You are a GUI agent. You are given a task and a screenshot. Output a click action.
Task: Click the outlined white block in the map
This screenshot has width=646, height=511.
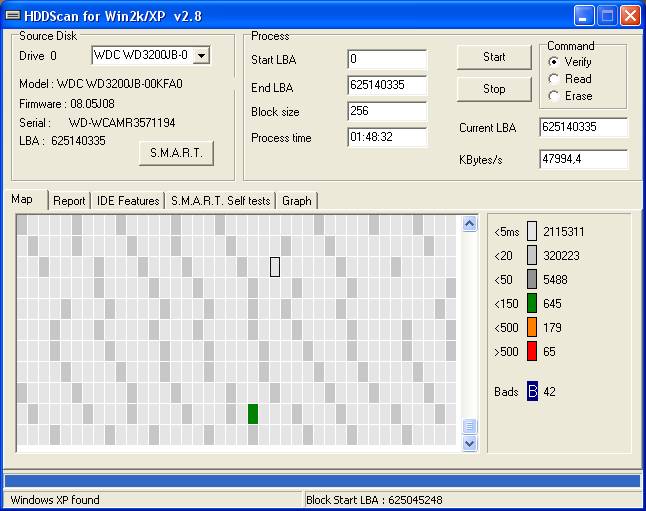275,267
